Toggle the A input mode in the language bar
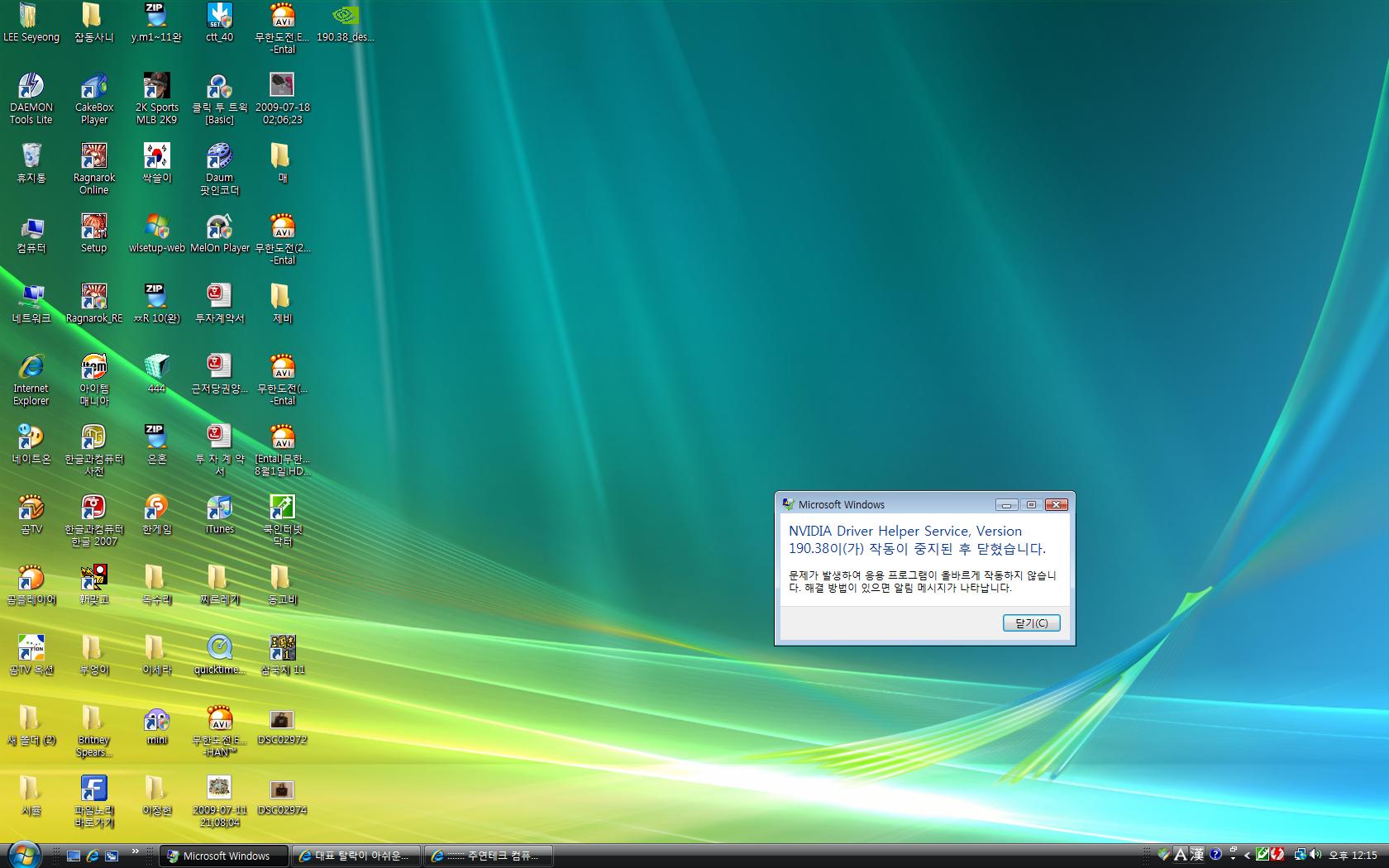Viewport: 1389px width, 868px height. click(1180, 855)
